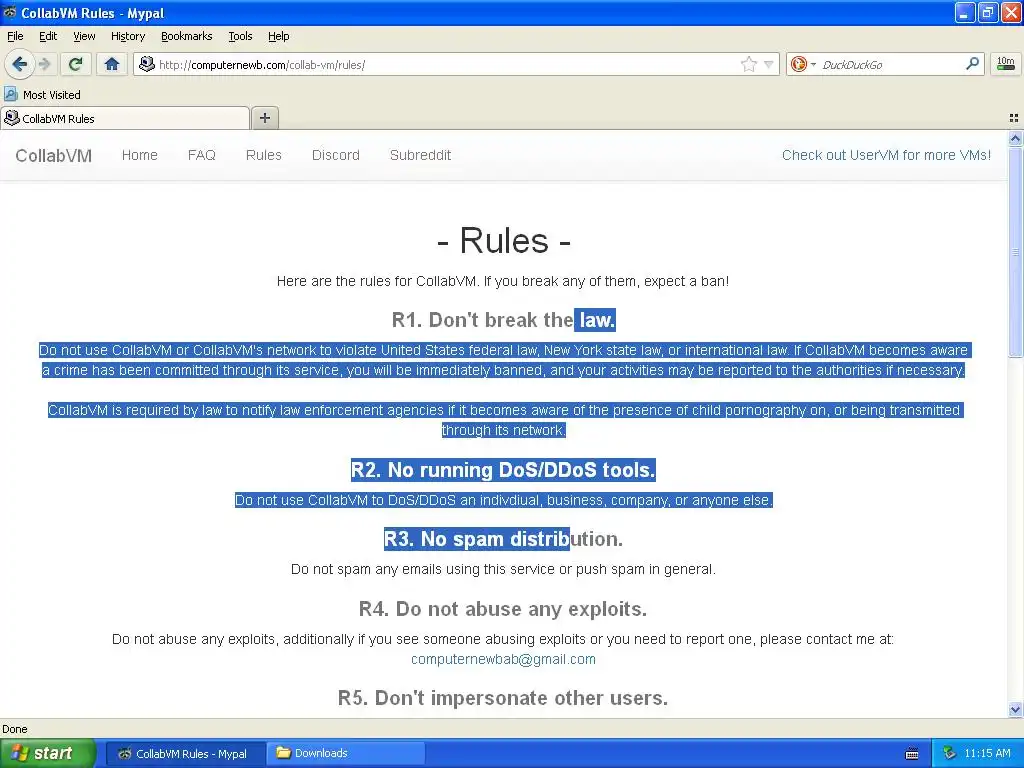
Task: Visit the Discord nav link
Action: tap(336, 155)
